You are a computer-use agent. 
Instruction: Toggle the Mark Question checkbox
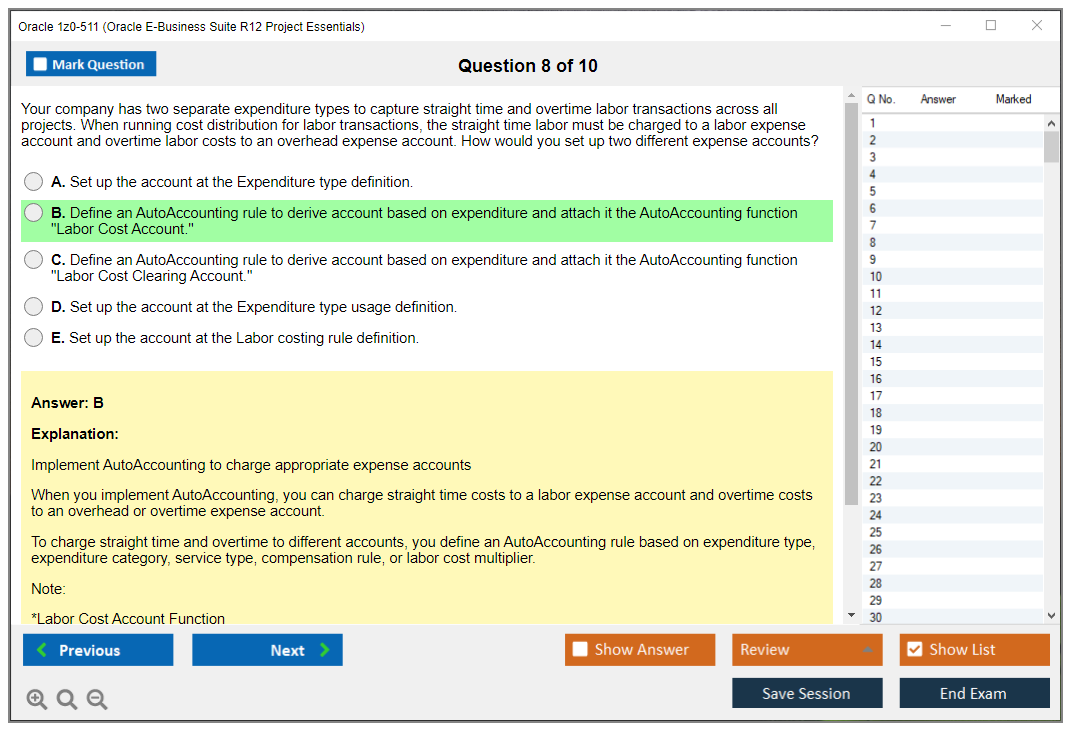click(41, 64)
